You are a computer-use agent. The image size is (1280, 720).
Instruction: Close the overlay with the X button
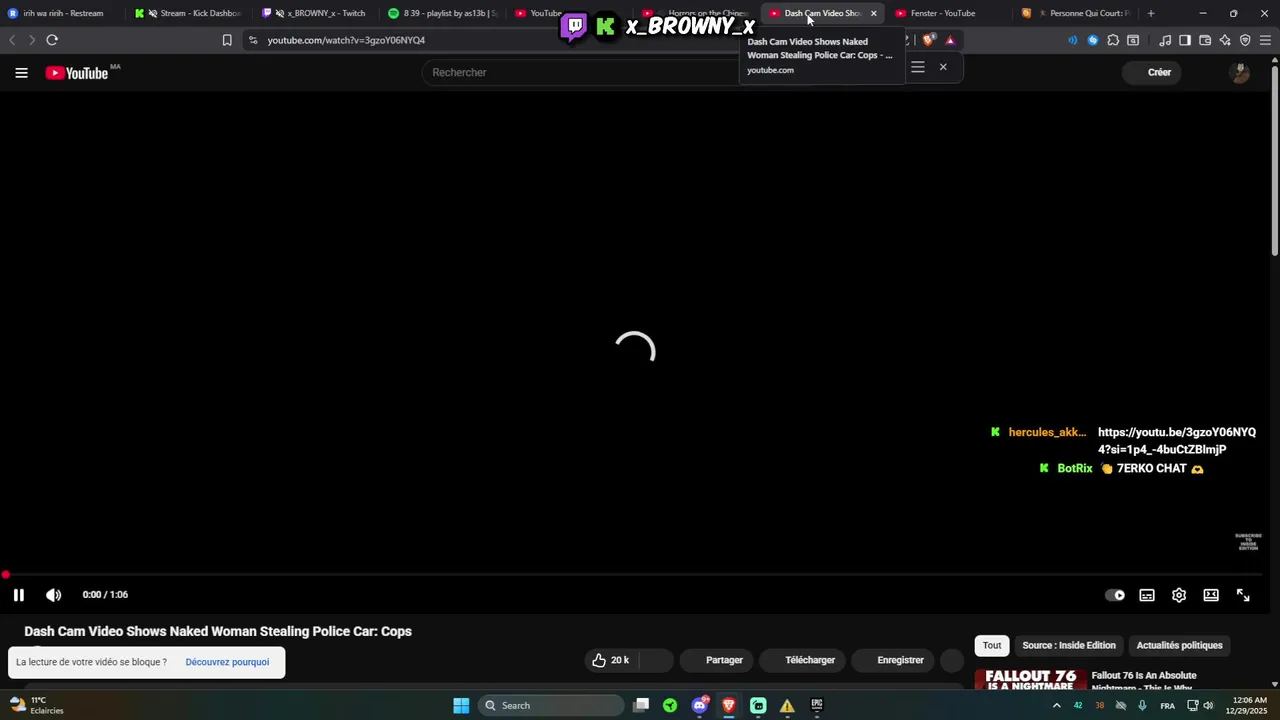click(942, 67)
